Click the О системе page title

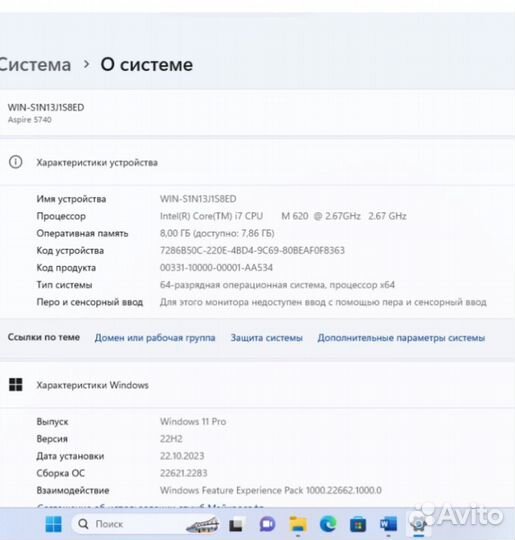click(147, 64)
